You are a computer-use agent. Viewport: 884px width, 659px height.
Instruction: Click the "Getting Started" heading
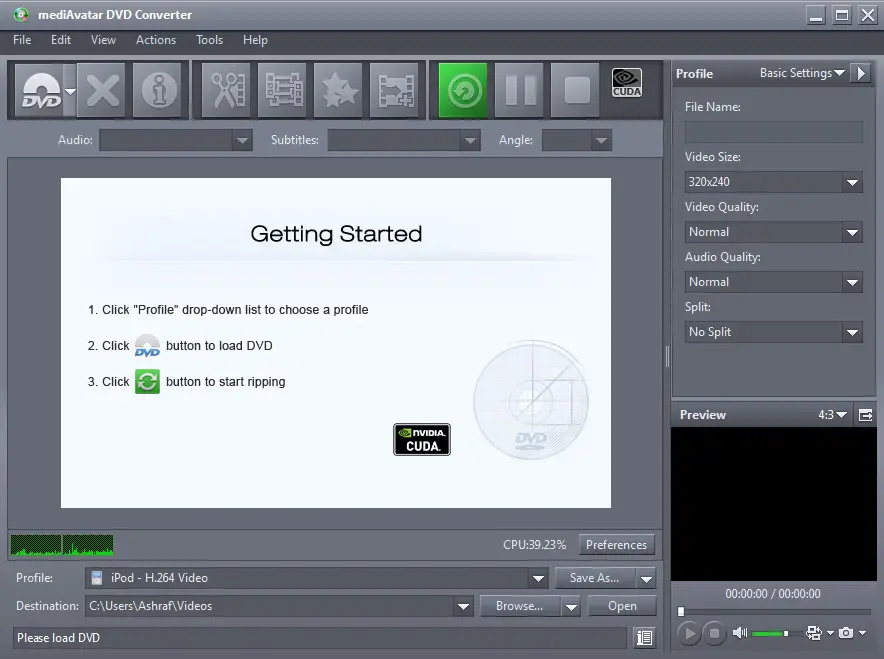pos(336,234)
